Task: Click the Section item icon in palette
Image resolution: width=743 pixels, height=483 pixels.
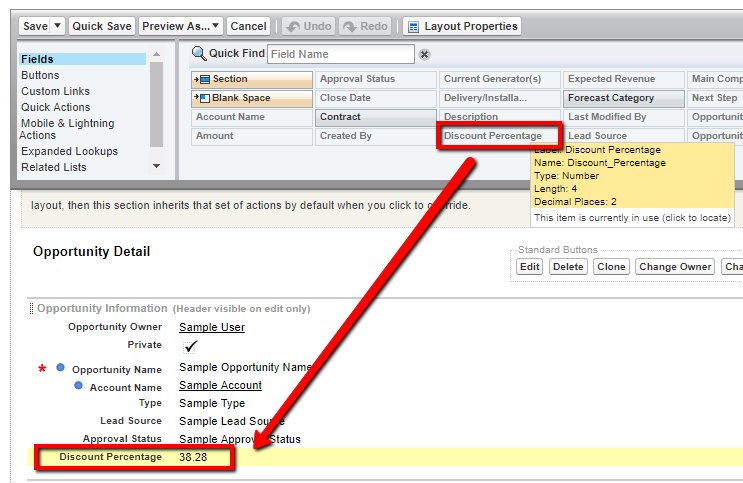Action: (202, 79)
